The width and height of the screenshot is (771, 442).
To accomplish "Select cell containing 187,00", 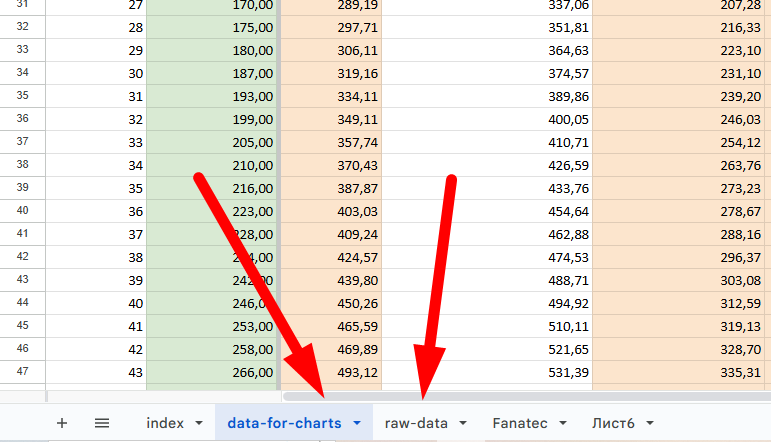I will coord(212,73).
